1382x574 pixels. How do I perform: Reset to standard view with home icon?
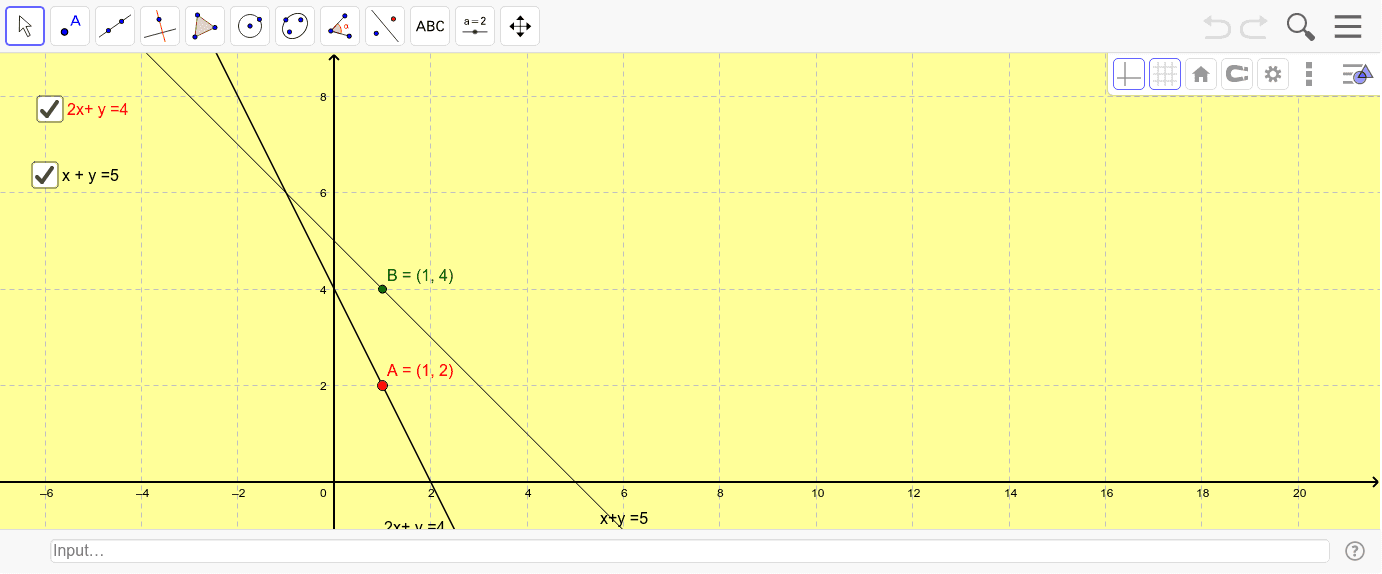(x=1201, y=74)
